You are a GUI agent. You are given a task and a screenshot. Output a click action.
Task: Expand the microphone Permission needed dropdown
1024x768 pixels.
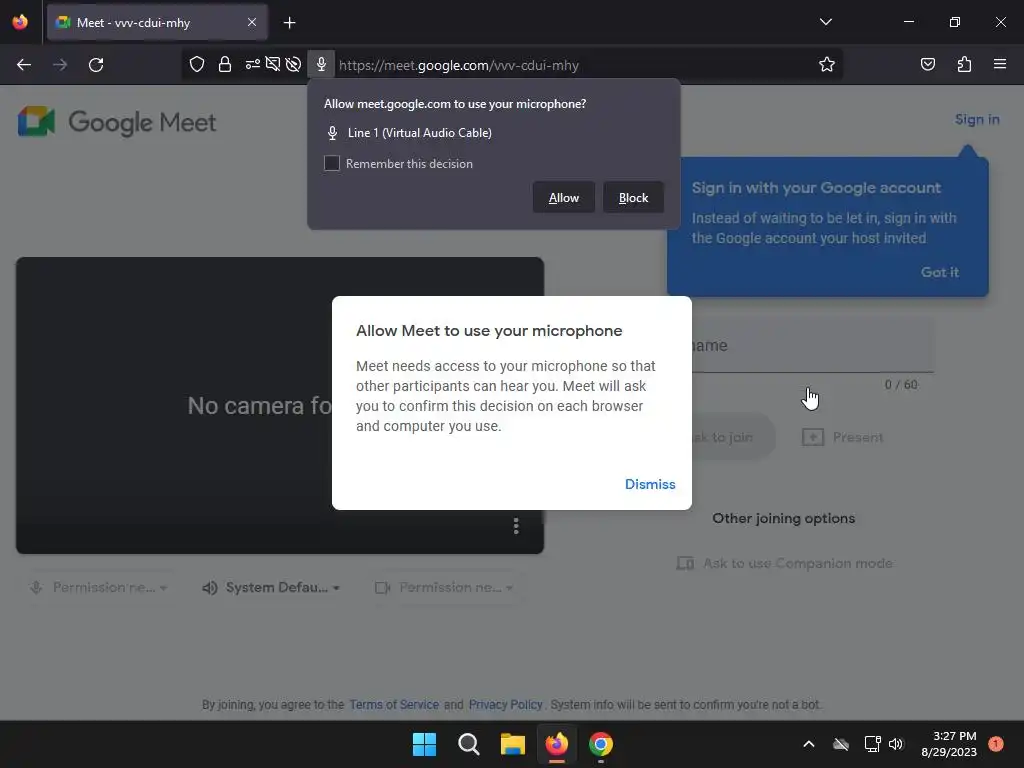[x=99, y=587]
